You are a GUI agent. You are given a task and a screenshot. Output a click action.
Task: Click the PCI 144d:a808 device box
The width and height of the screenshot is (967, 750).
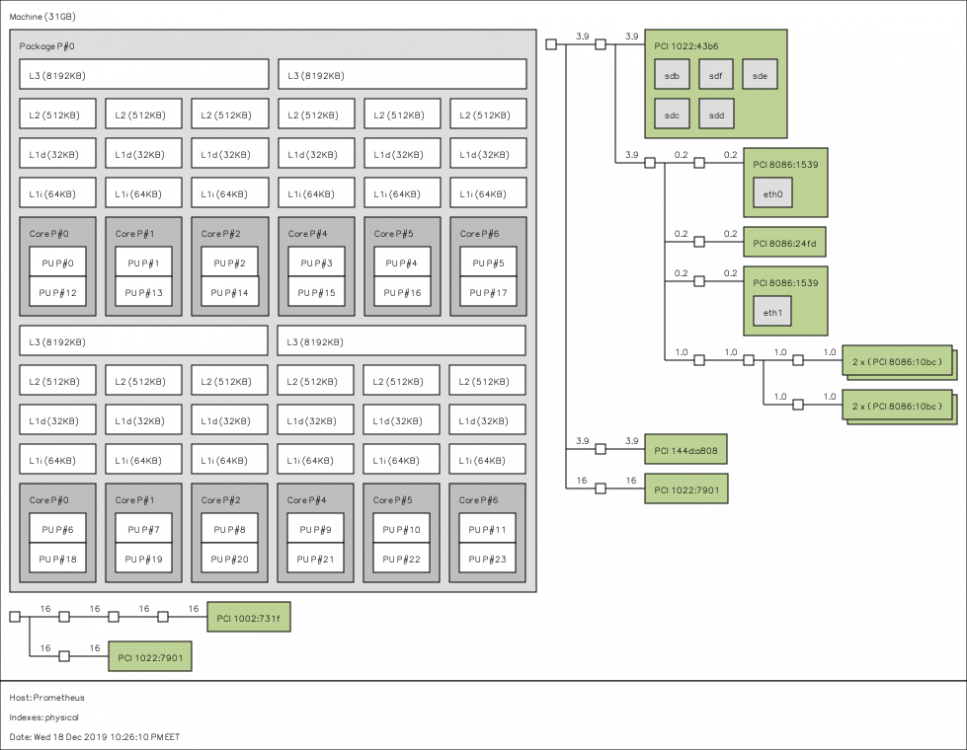pyautogui.click(x=686, y=450)
